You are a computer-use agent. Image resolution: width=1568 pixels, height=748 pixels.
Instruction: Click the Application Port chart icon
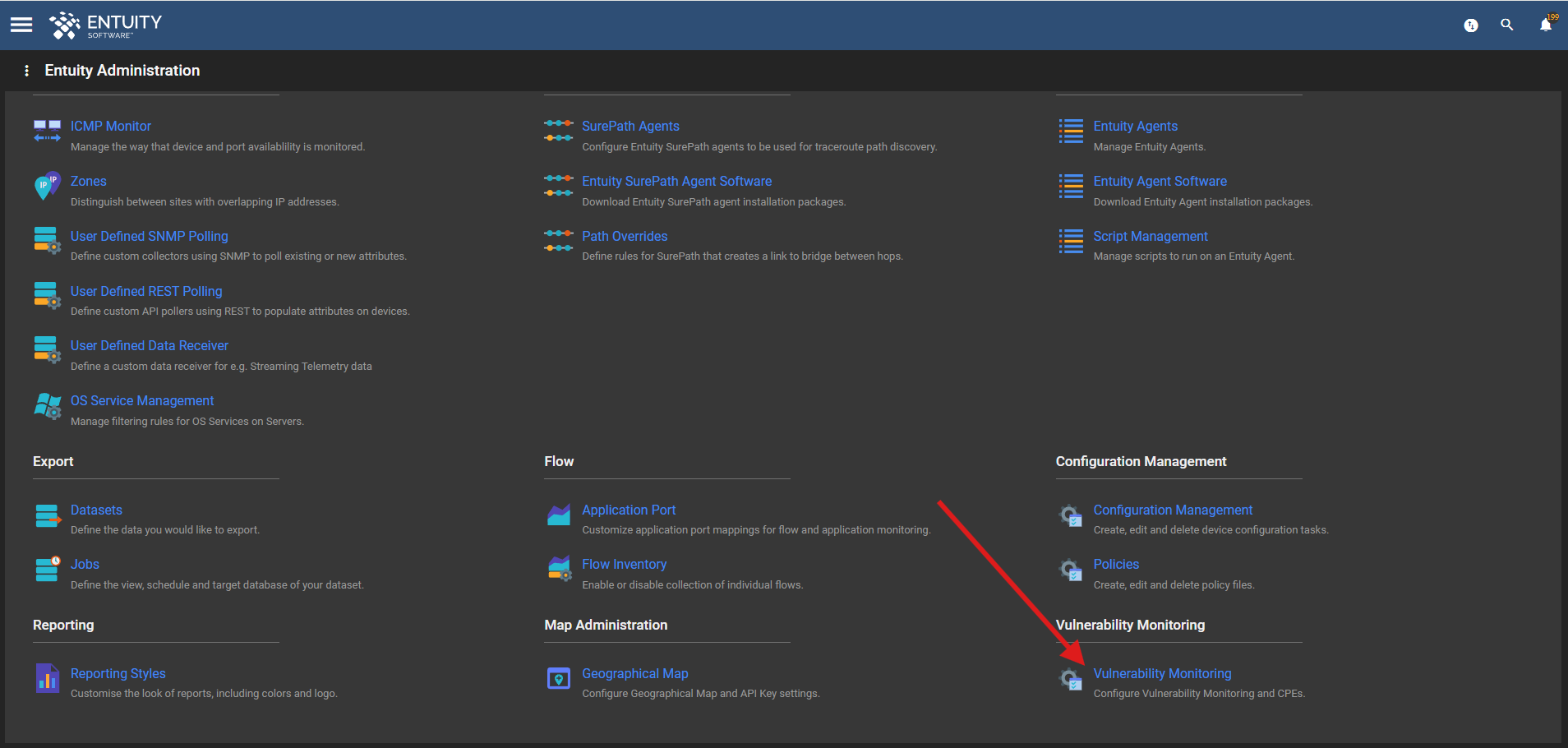pos(559,515)
